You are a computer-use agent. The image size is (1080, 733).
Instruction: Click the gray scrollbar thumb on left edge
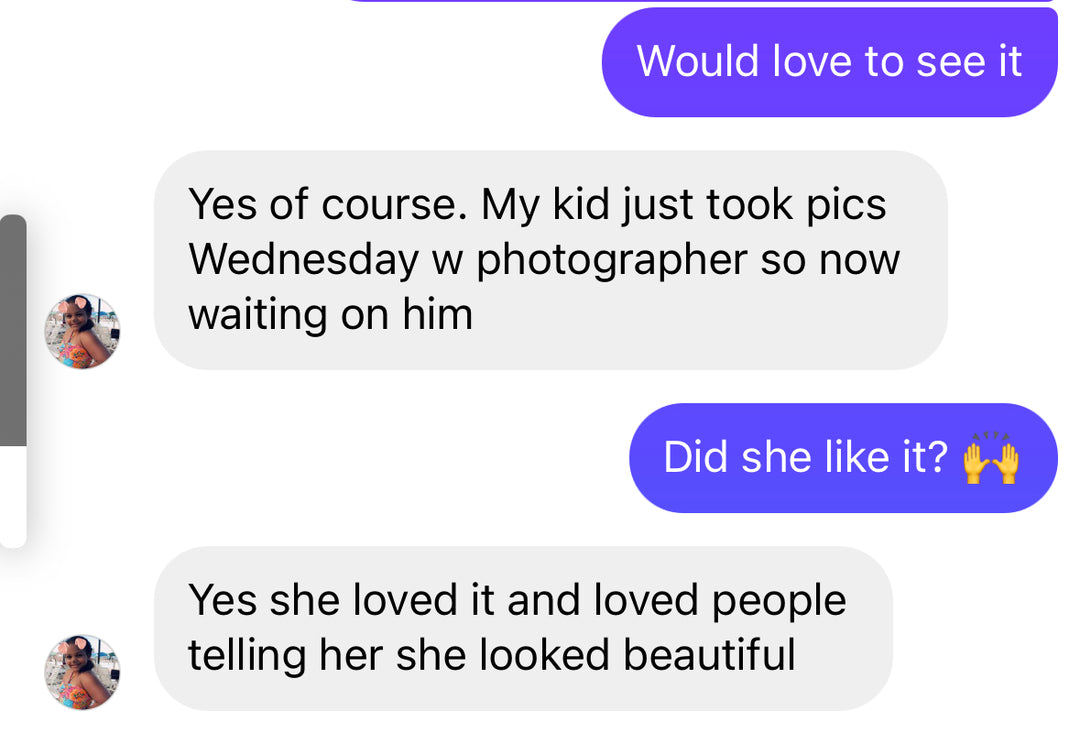[13, 331]
